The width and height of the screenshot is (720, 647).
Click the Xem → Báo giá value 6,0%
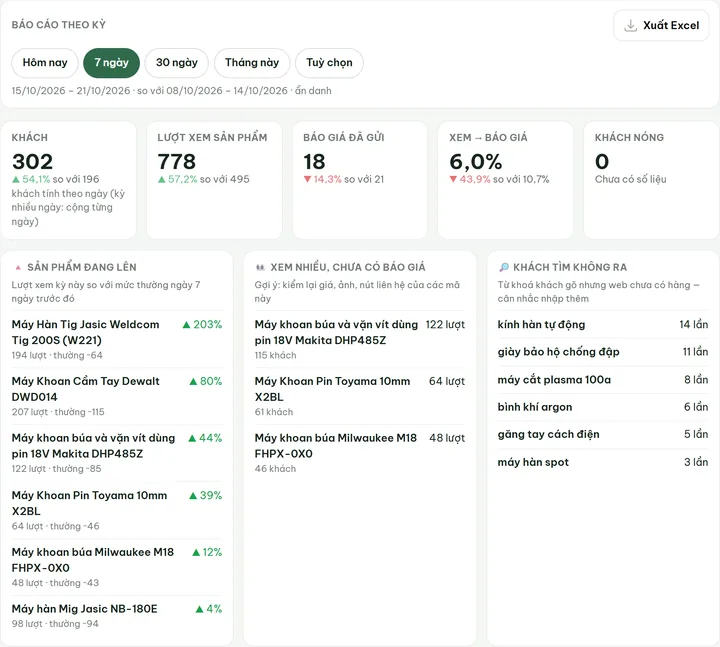click(x=476, y=162)
